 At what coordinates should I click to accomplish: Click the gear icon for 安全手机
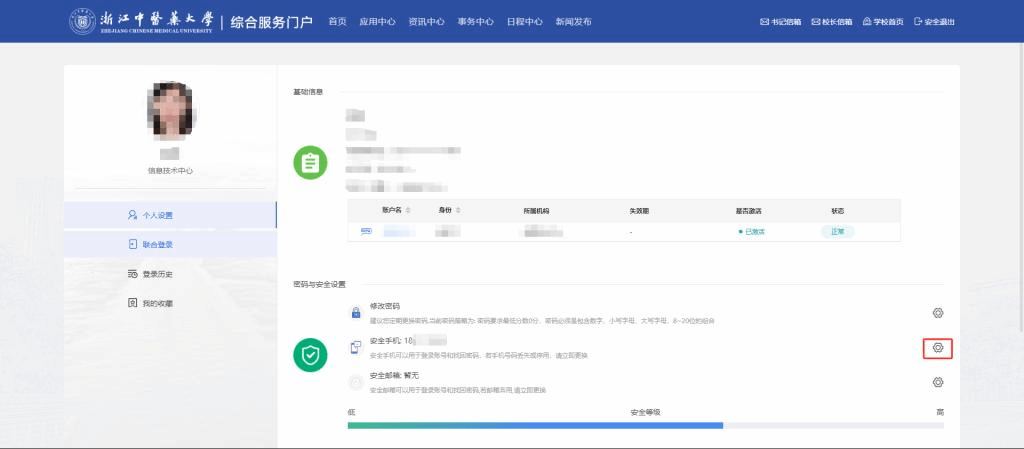click(937, 348)
